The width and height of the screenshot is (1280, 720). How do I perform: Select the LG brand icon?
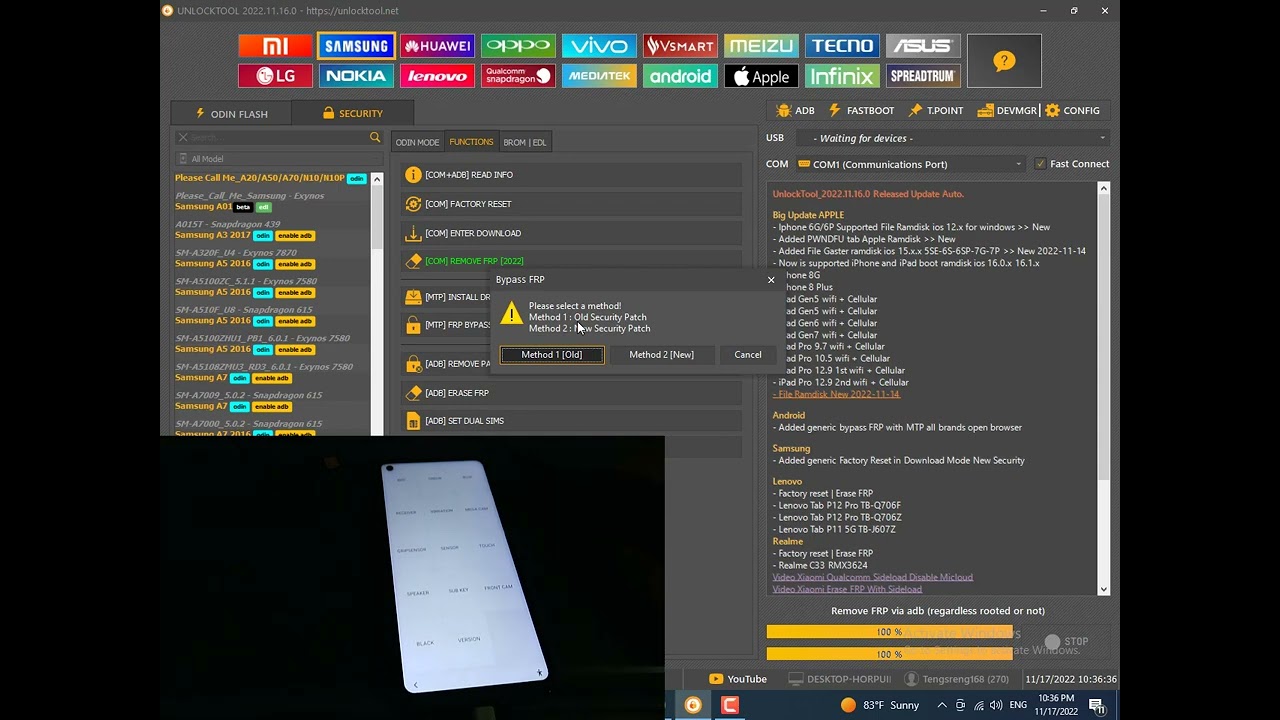[275, 76]
